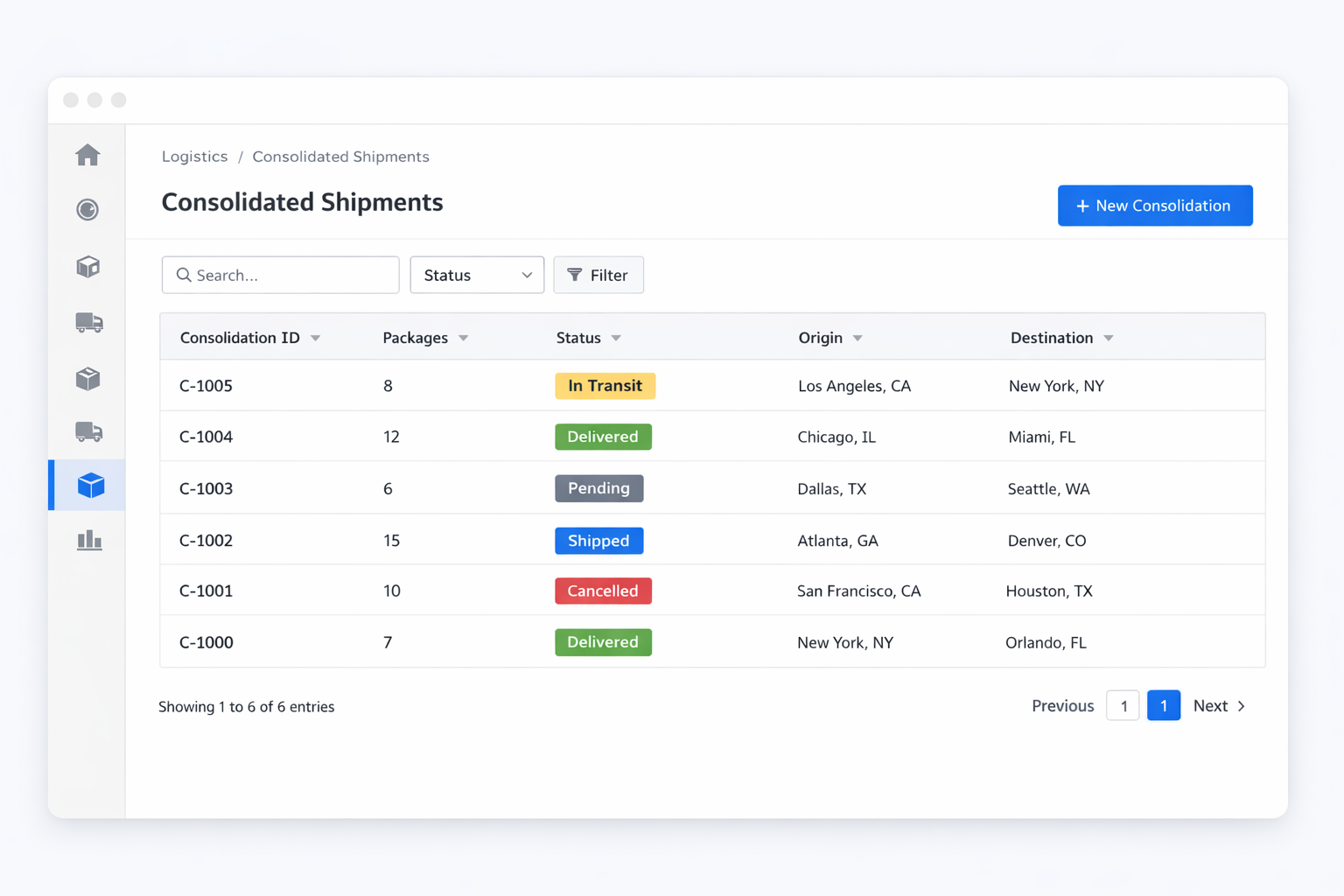Sort by Consolidation ID column arrow
Viewport: 1344px width, 896px height.
pos(316,339)
